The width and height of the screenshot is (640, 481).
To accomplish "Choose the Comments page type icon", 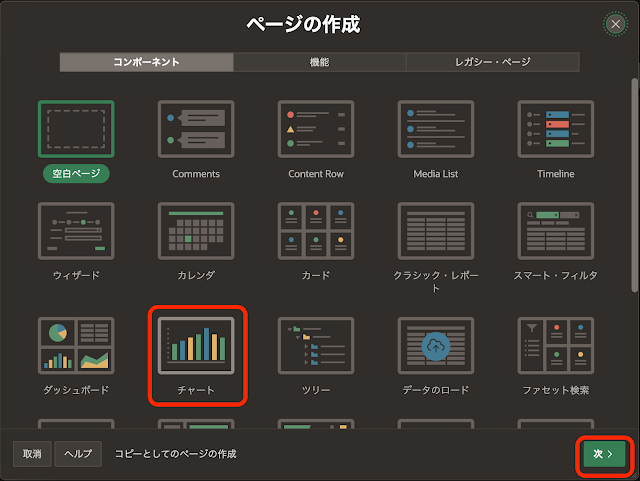I will tap(196, 129).
